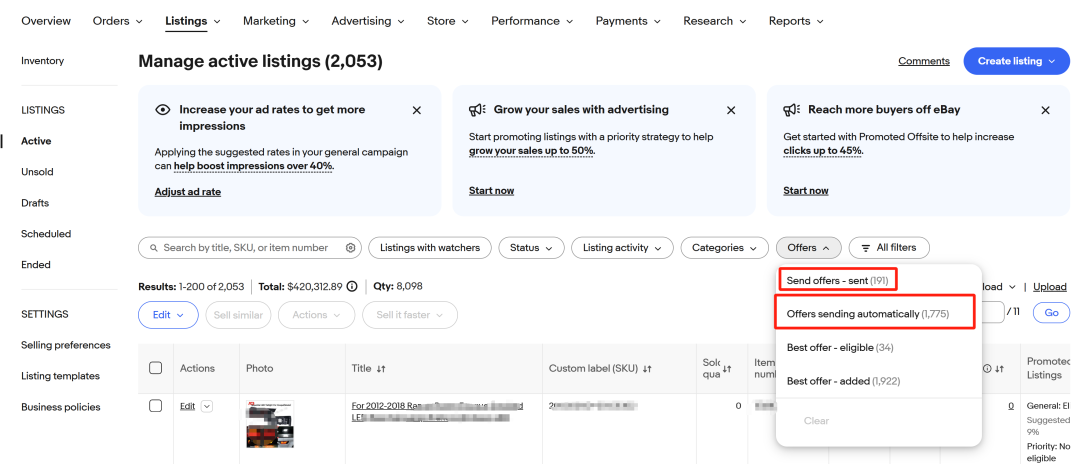Image resolution: width=1080 pixels, height=464 pixels.
Task: Expand the Categories filter dropdown
Action: point(725,248)
